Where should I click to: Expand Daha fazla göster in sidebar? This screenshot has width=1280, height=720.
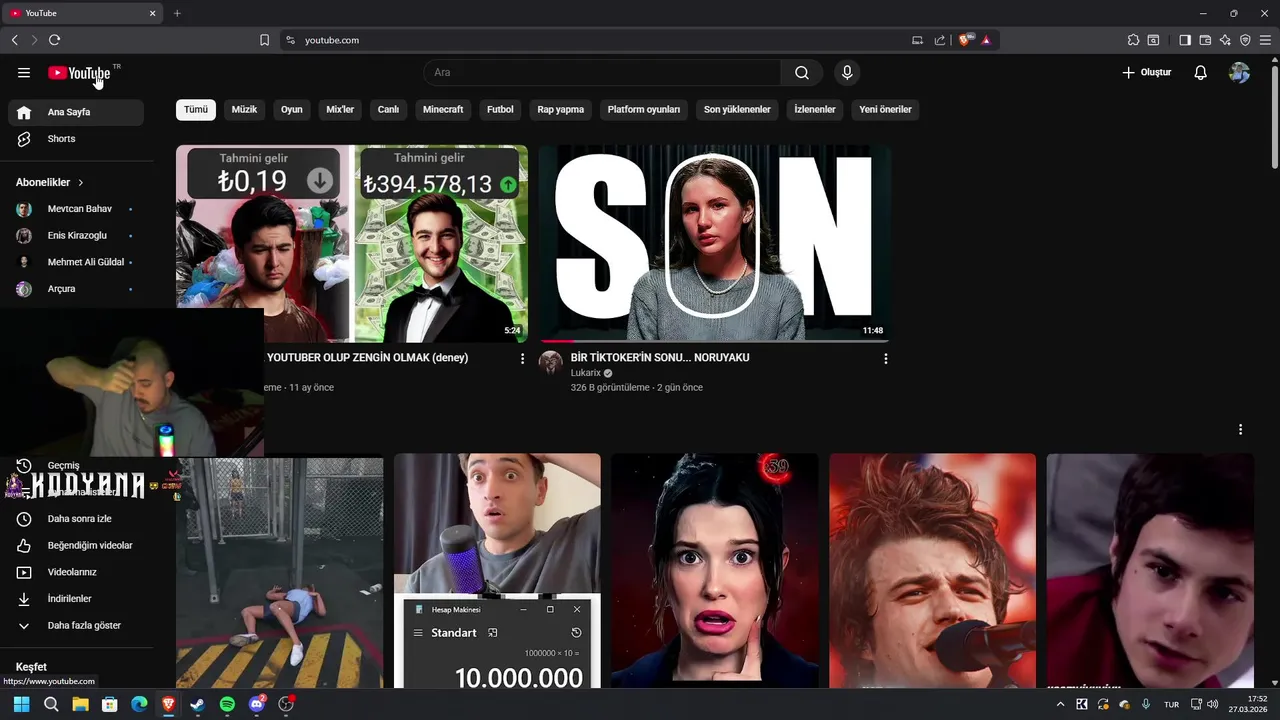[76, 626]
